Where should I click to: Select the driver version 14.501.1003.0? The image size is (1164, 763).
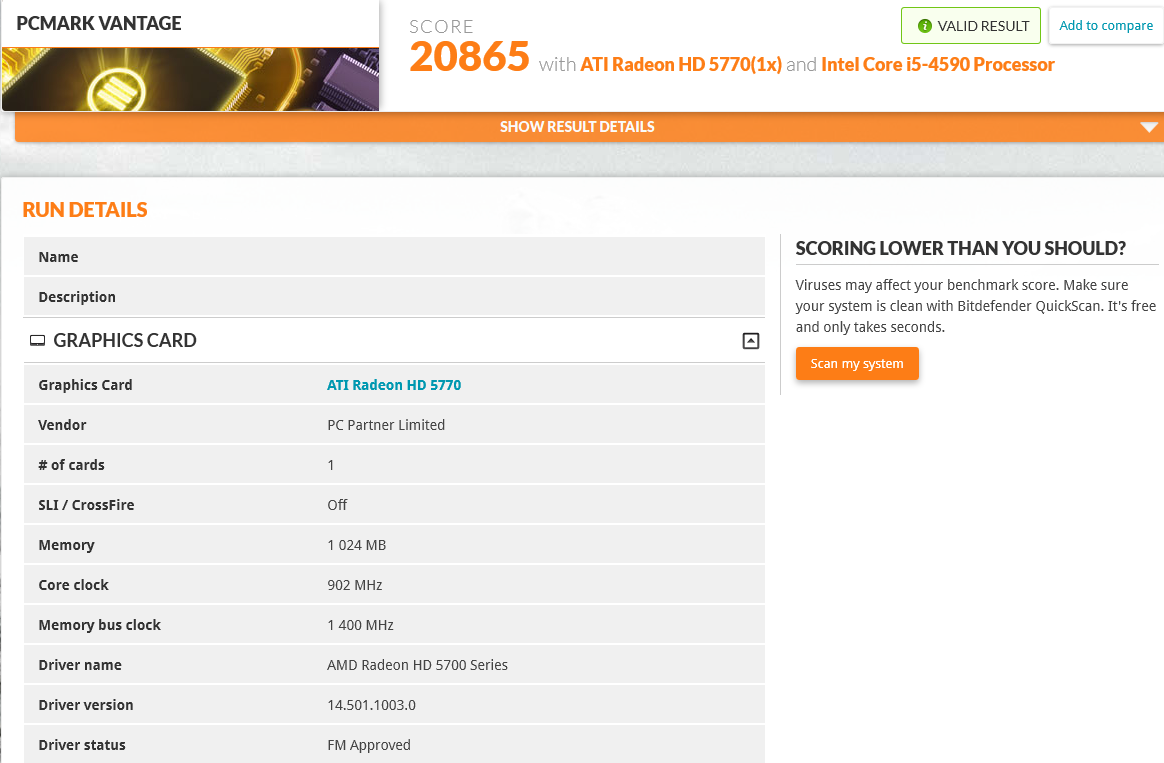coord(371,705)
